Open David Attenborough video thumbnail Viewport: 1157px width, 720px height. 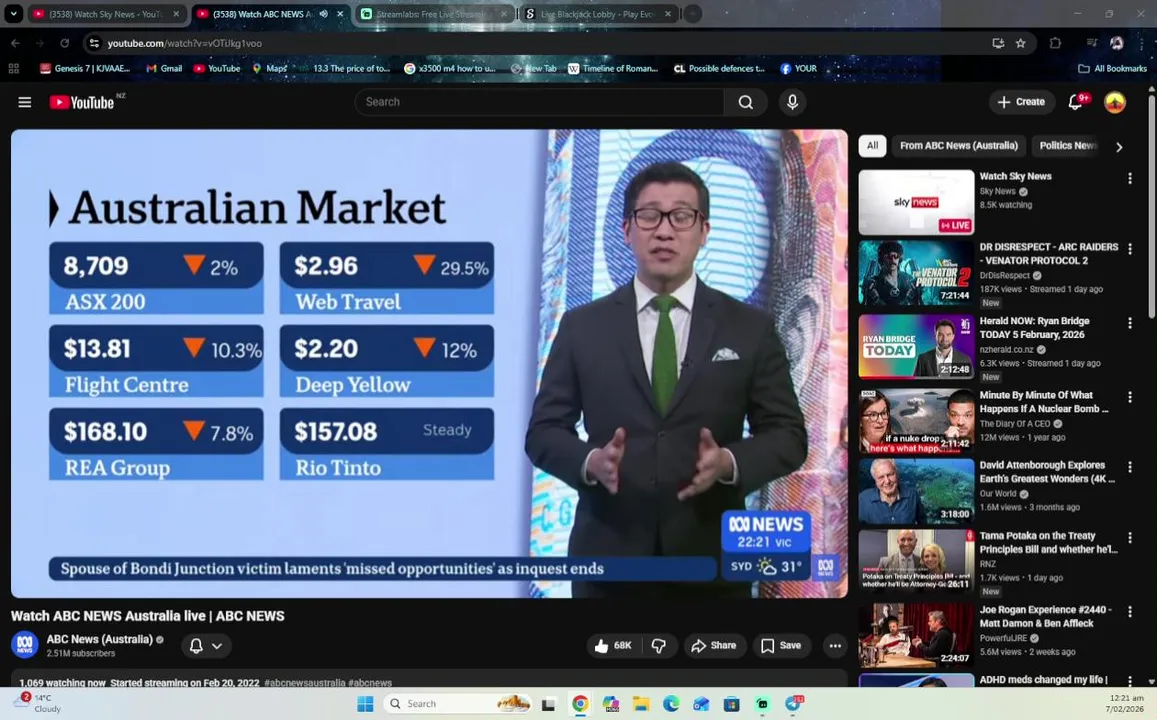(916, 491)
